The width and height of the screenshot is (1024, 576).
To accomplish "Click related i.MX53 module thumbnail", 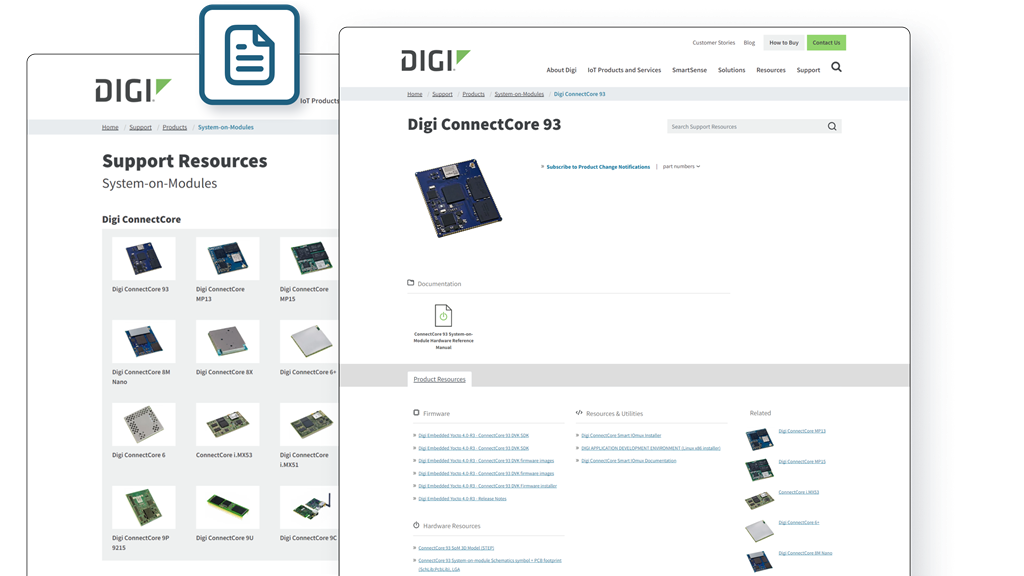I will 760,500.
